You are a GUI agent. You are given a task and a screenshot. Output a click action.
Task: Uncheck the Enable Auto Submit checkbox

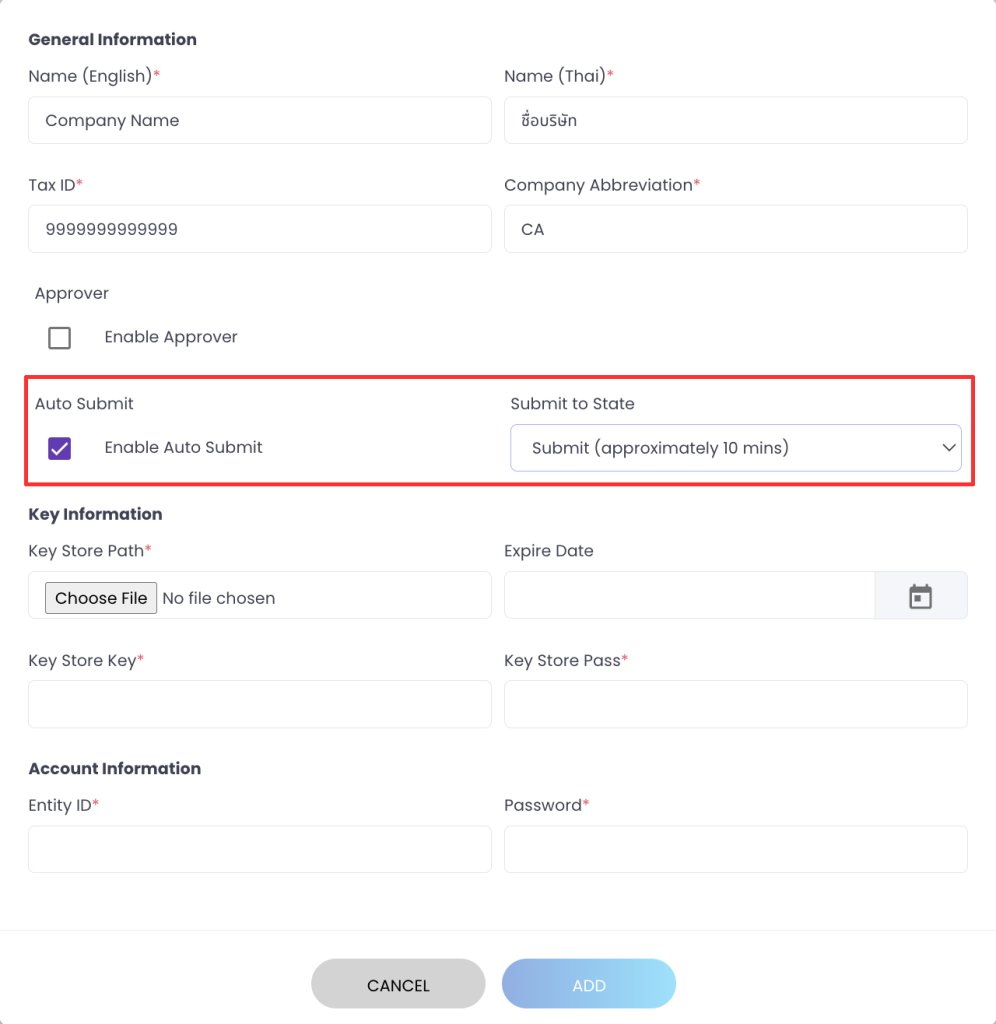60,448
